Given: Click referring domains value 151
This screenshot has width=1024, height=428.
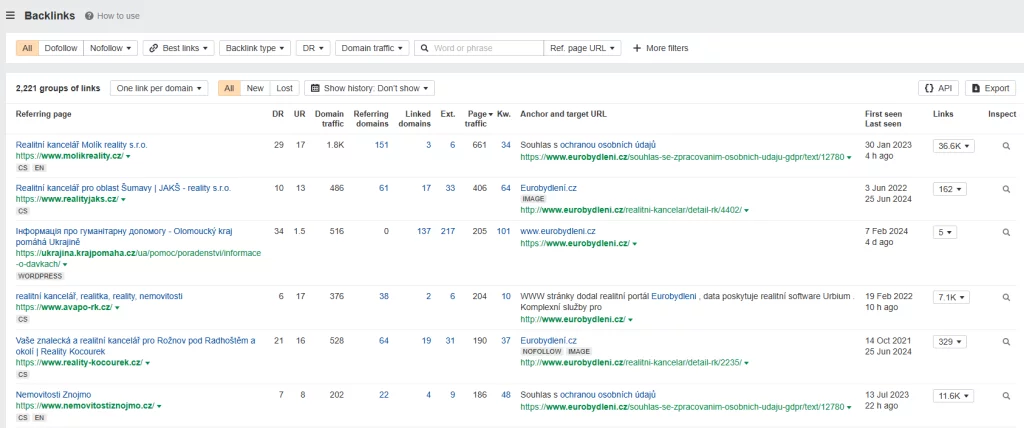Looking at the screenshot, I should click(x=381, y=145).
